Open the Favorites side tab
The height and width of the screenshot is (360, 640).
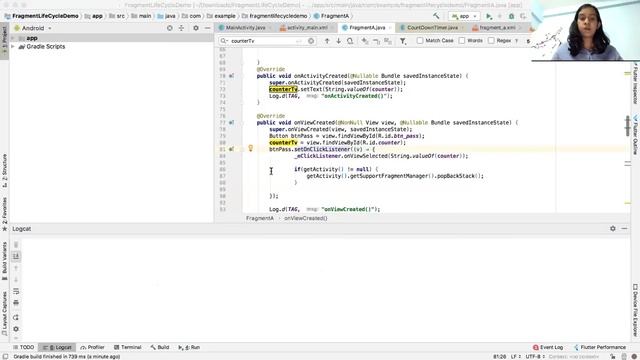coord(4,214)
